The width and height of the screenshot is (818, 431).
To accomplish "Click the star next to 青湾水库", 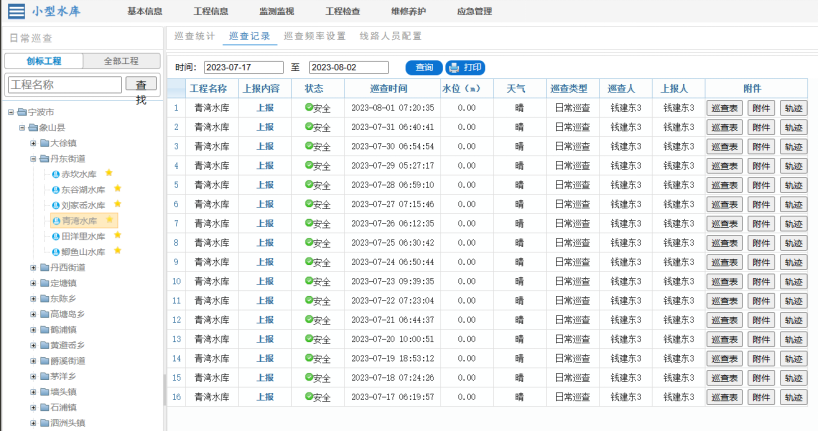I will (x=110, y=220).
